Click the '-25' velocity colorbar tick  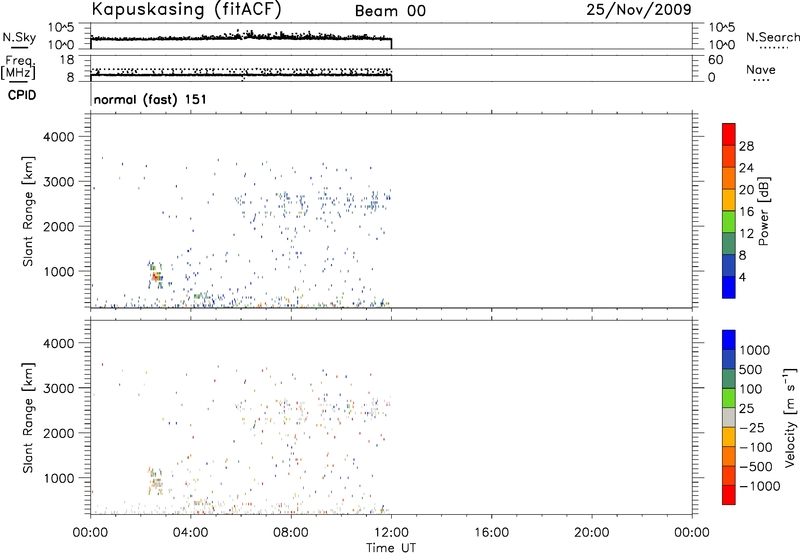[752, 427]
